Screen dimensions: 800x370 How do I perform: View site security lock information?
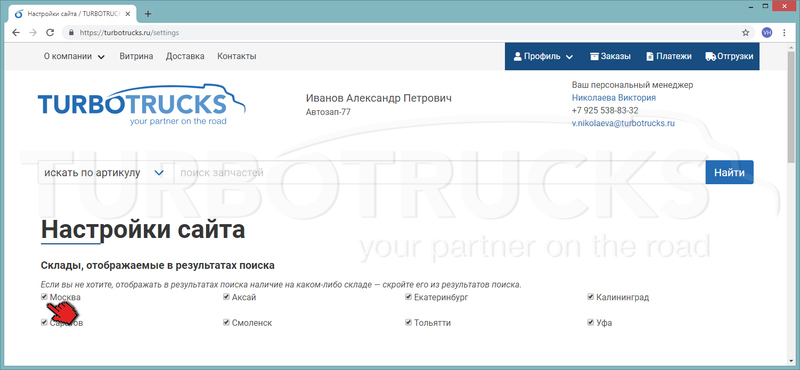tap(71, 32)
